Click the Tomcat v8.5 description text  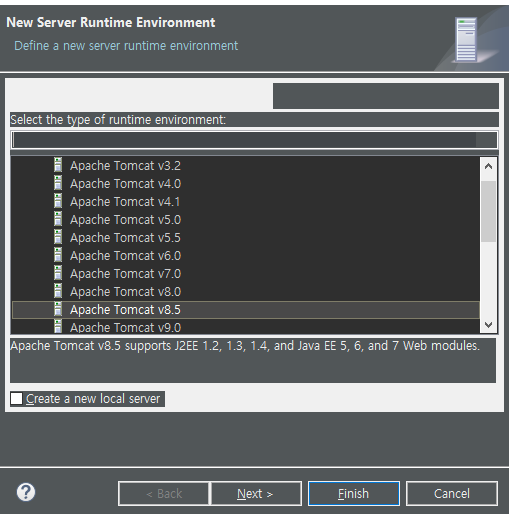pos(245,346)
